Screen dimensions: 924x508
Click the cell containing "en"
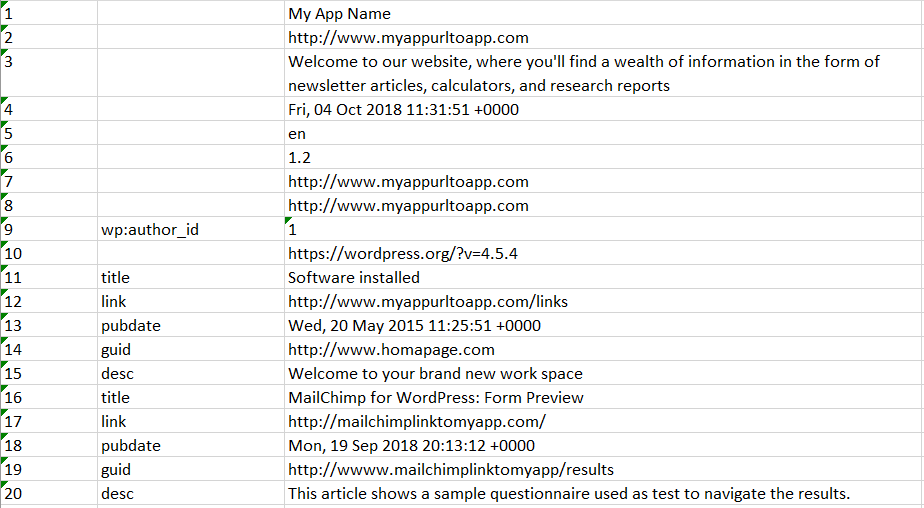[297, 134]
